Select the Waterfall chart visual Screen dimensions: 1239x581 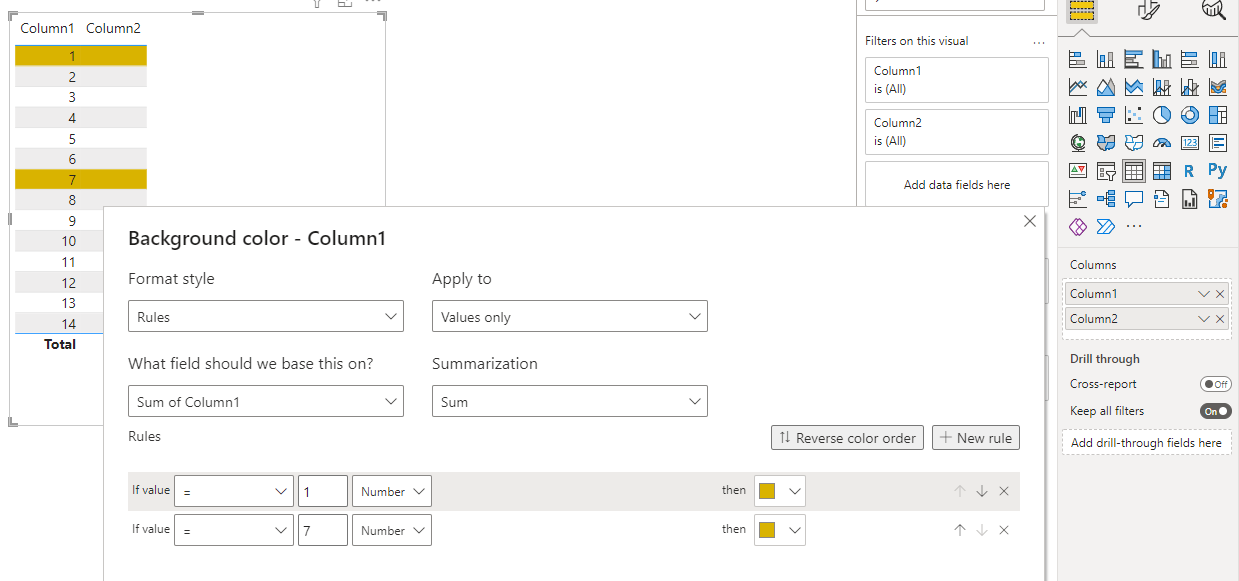coord(1077,115)
